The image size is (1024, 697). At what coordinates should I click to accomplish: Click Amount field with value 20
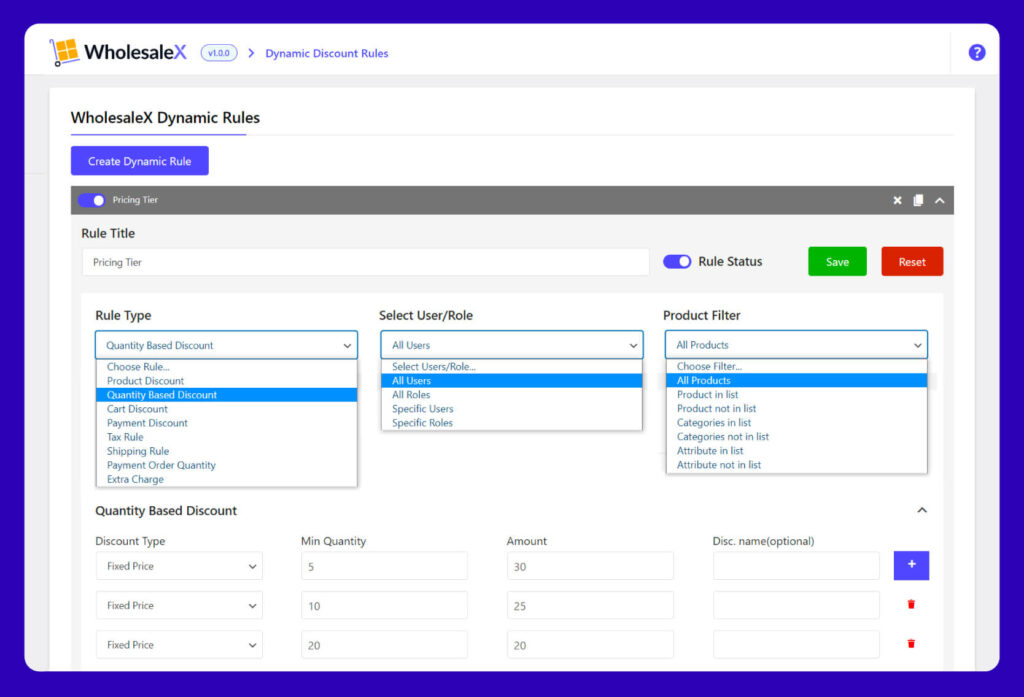click(x=590, y=644)
